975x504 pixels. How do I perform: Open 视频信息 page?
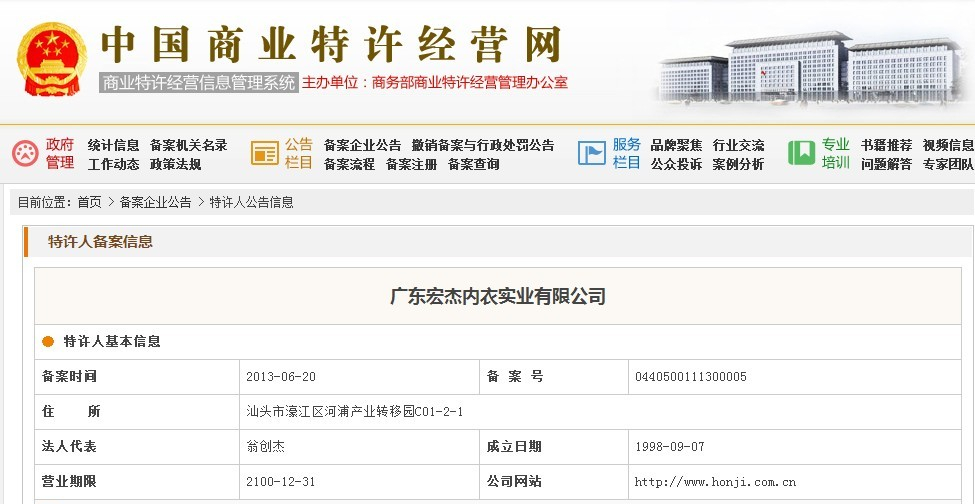948,145
